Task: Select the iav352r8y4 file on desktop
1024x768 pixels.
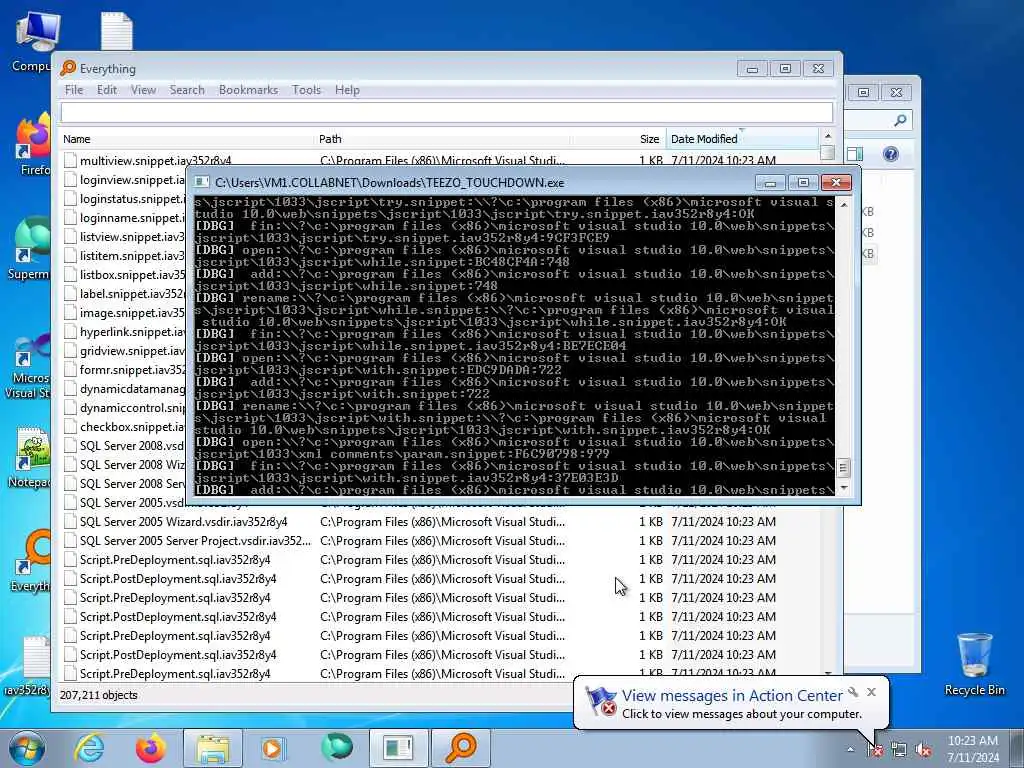Action: pos(29,666)
